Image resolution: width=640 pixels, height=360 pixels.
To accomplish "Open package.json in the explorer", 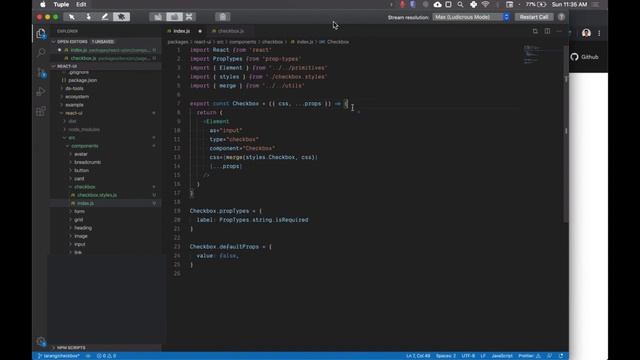I will (82, 80).
